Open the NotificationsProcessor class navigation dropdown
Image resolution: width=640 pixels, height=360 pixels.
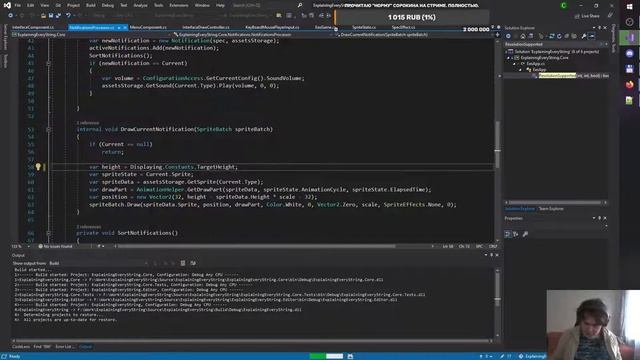tap(253, 35)
